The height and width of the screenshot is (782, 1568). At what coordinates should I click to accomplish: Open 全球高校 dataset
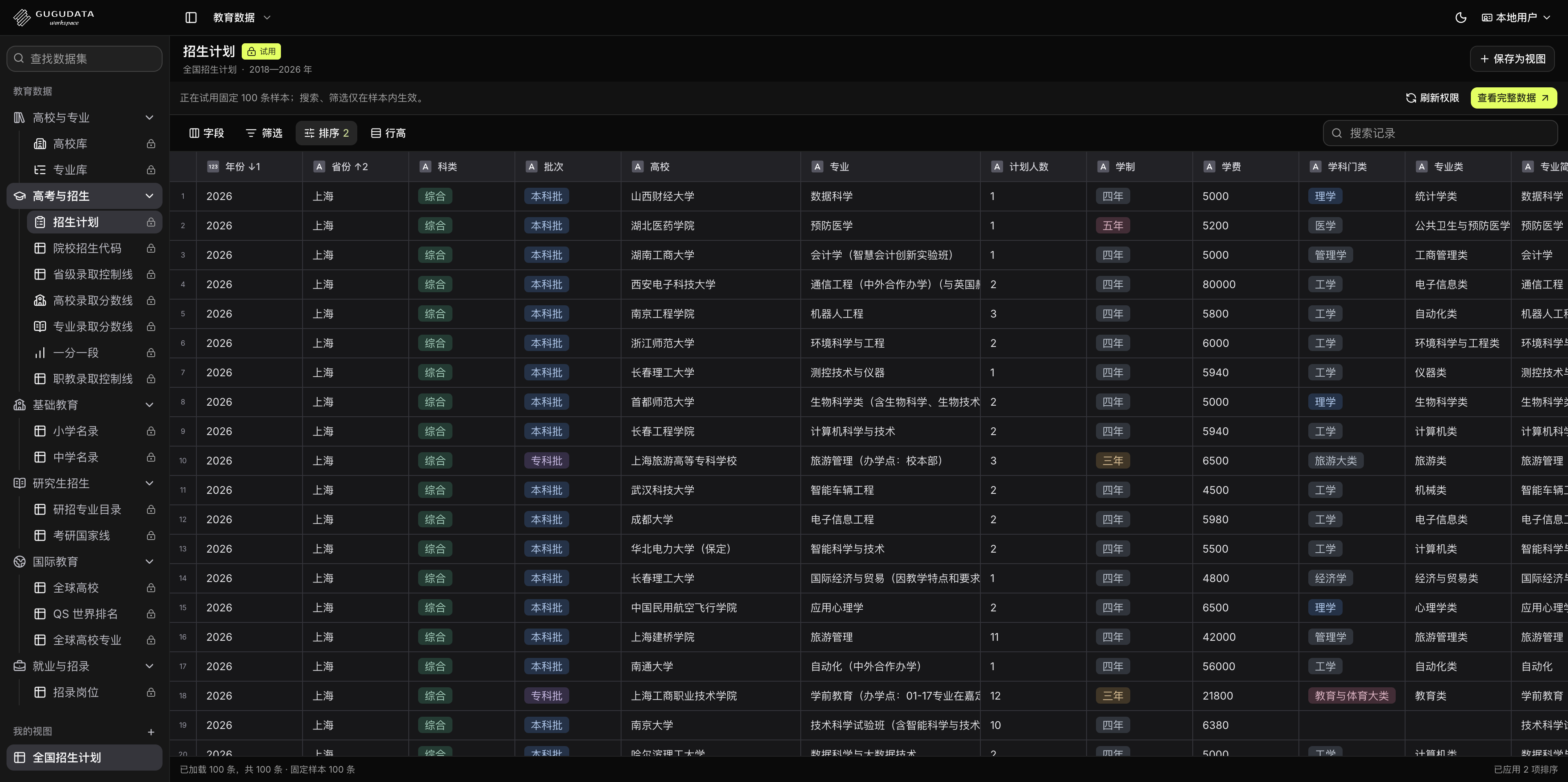click(94, 588)
